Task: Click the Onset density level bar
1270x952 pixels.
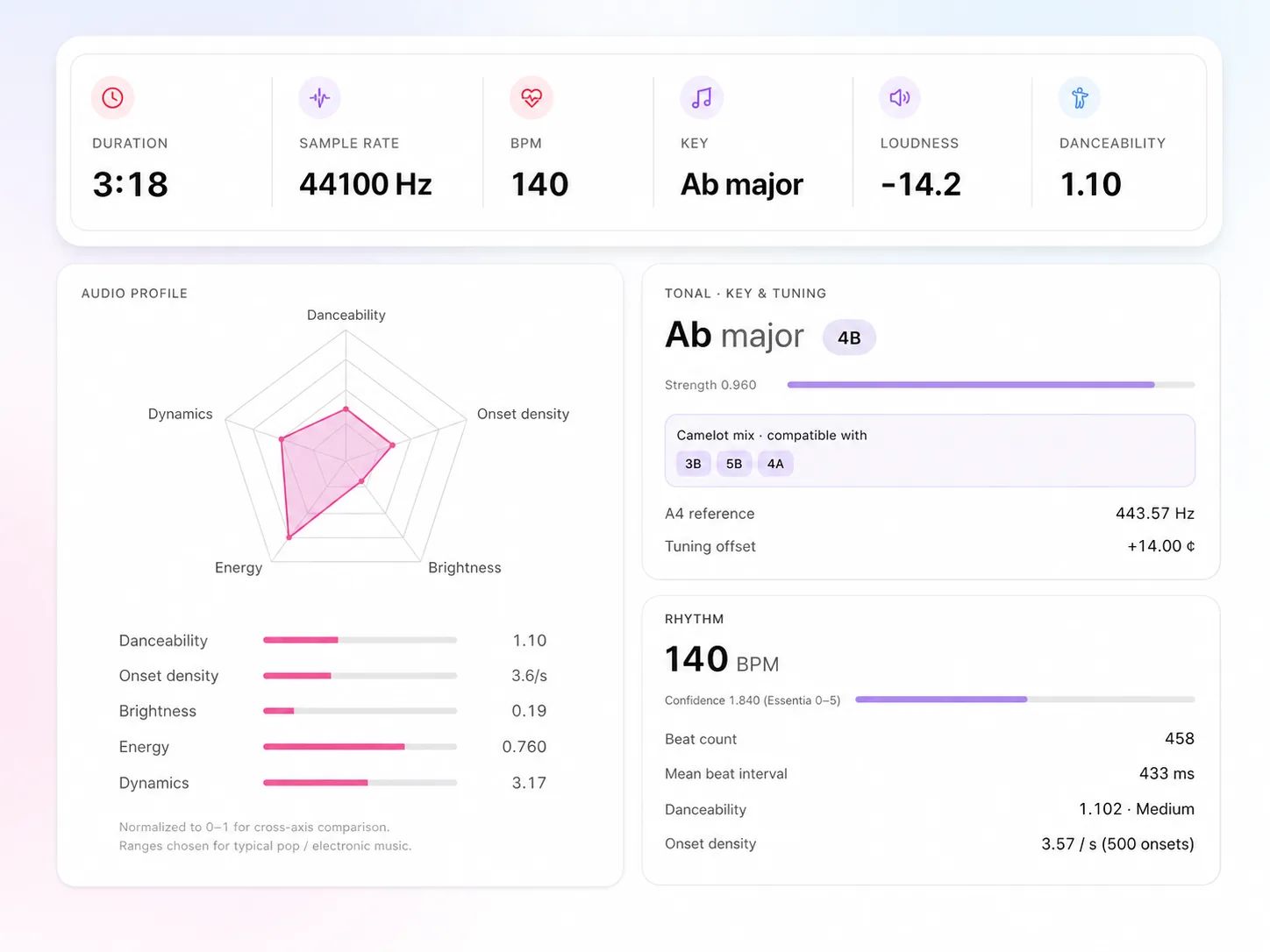Action: (360, 676)
